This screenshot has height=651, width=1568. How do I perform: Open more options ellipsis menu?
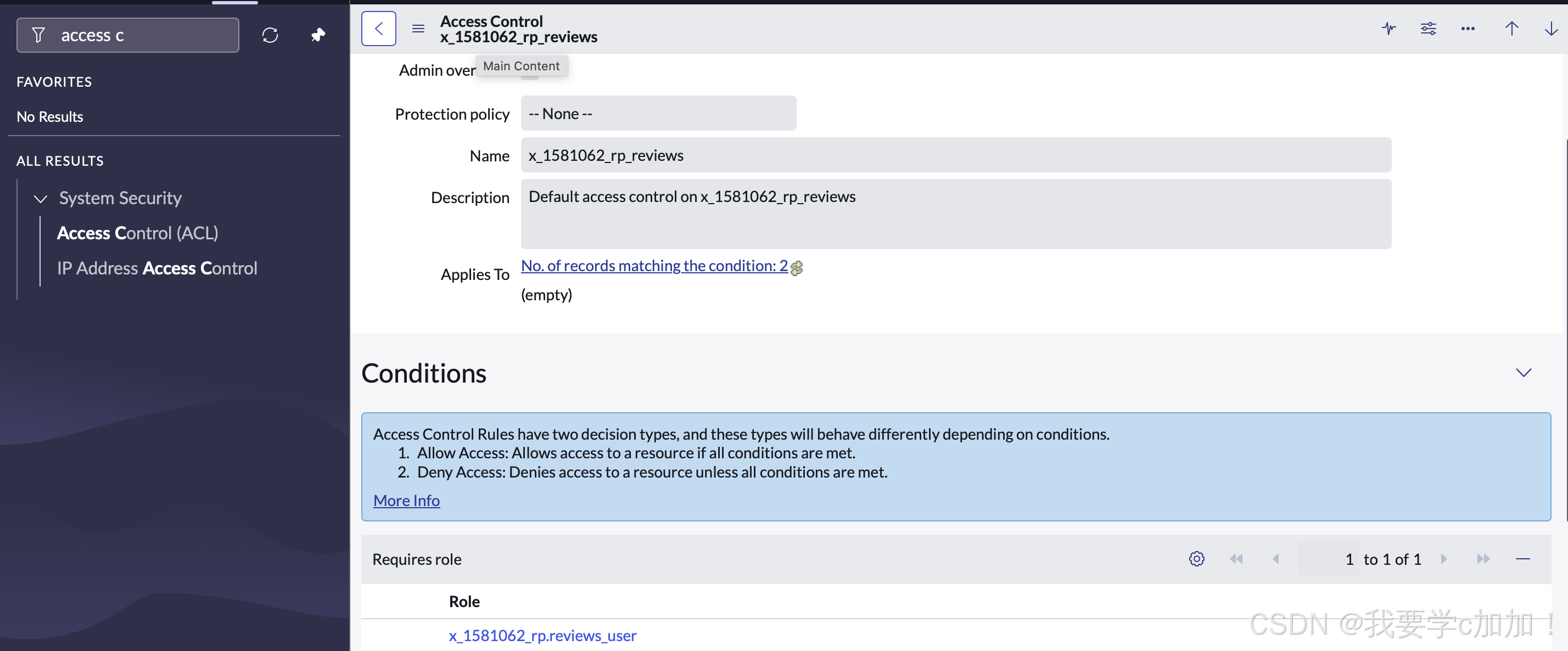1468,29
